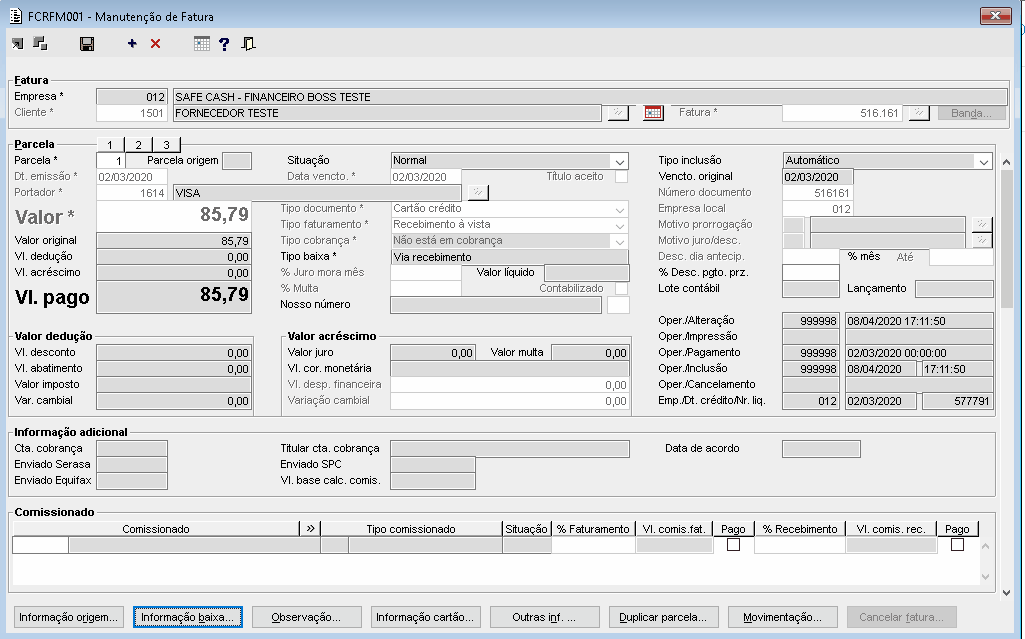Viewport: 1025px width, 639px height.
Task: Click the red X delete icon
Action: click(155, 44)
